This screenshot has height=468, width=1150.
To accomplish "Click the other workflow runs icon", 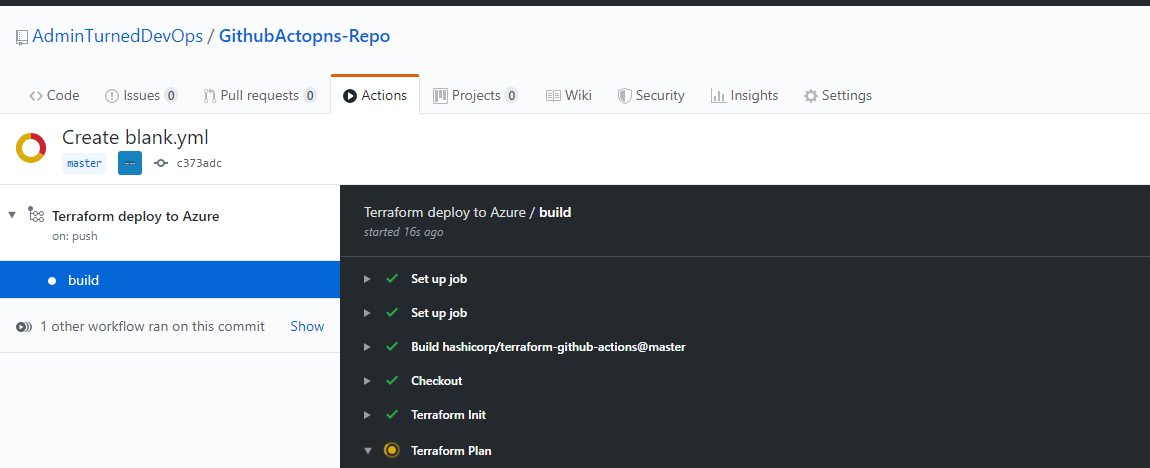I will [x=23, y=327].
